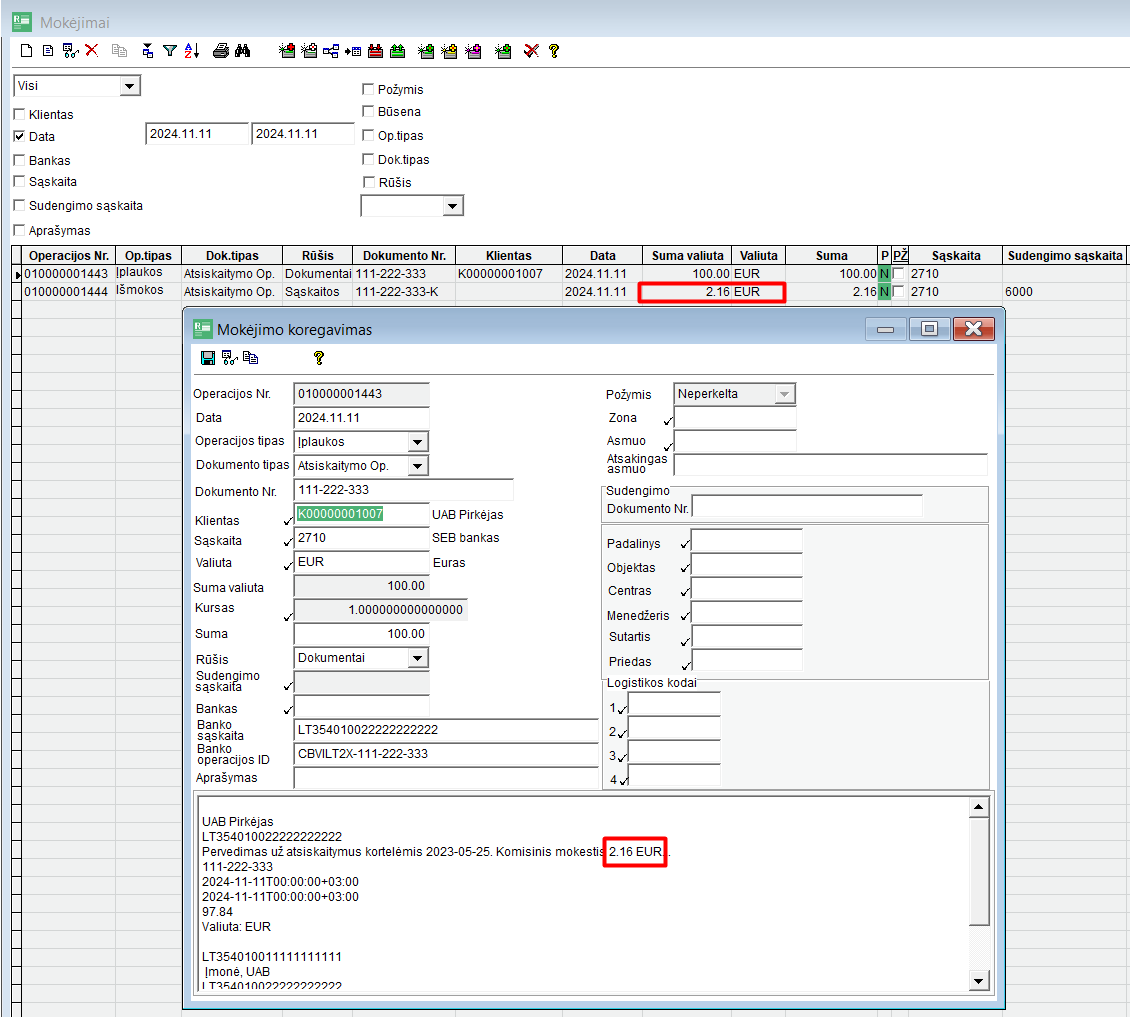Click the help question mark in dialog
The height and width of the screenshot is (1017, 1130).
(x=319, y=358)
